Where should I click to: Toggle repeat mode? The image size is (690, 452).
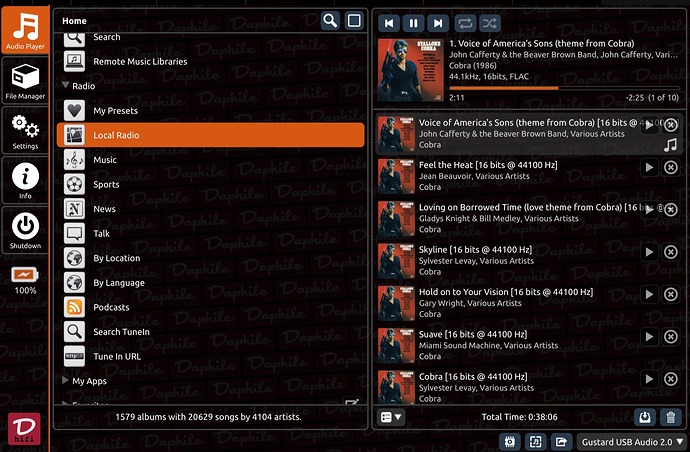pyautogui.click(x=465, y=22)
